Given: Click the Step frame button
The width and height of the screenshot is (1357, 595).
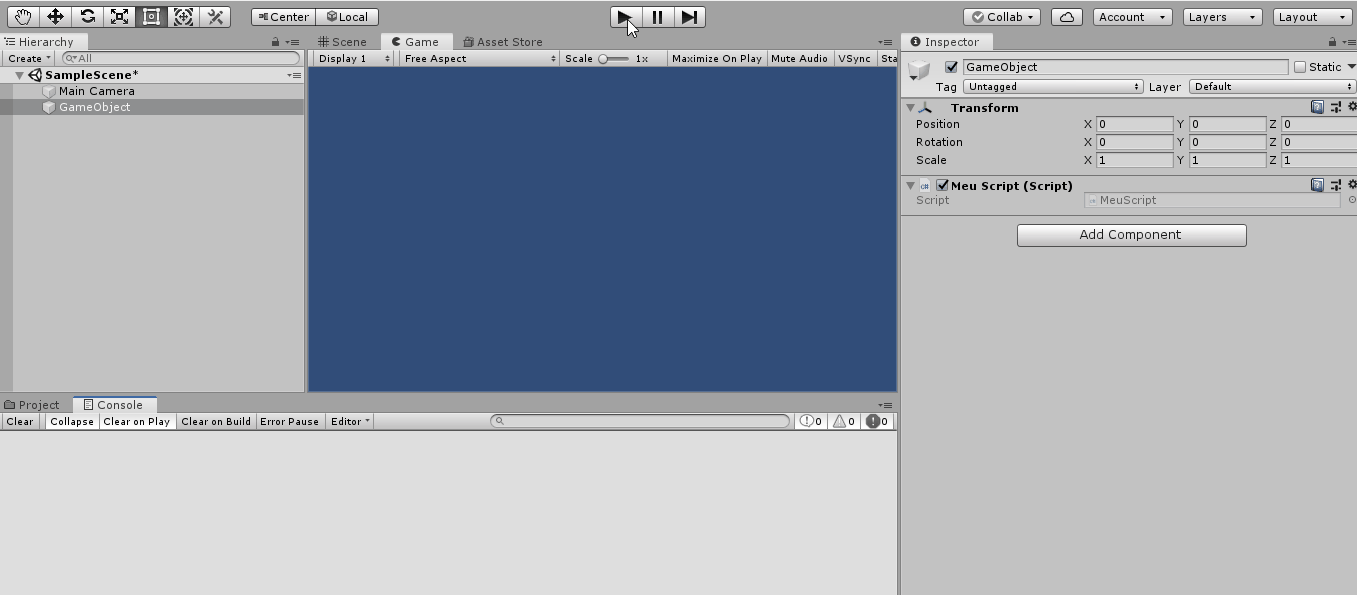Looking at the screenshot, I should [x=689, y=17].
